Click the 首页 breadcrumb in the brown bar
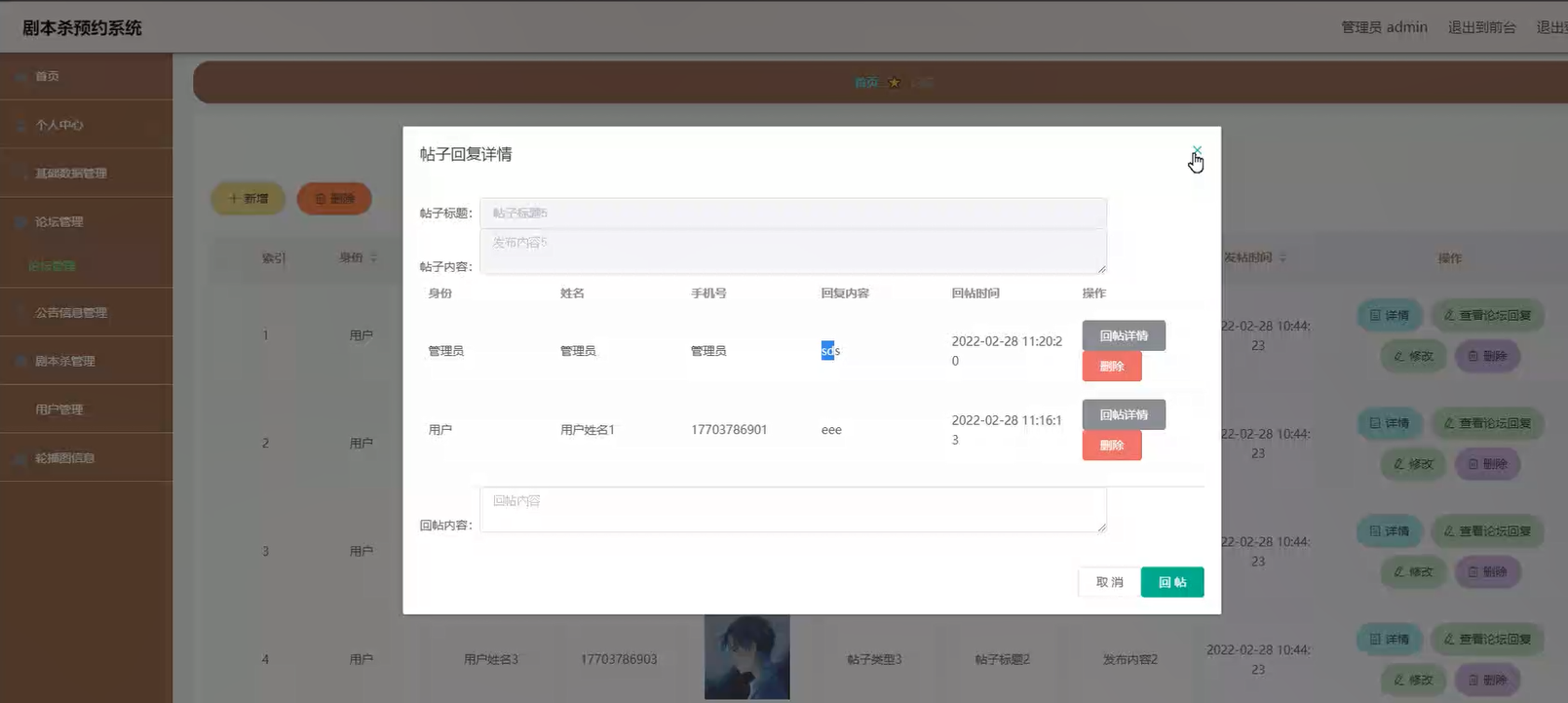The width and height of the screenshot is (1568, 703). [865, 83]
